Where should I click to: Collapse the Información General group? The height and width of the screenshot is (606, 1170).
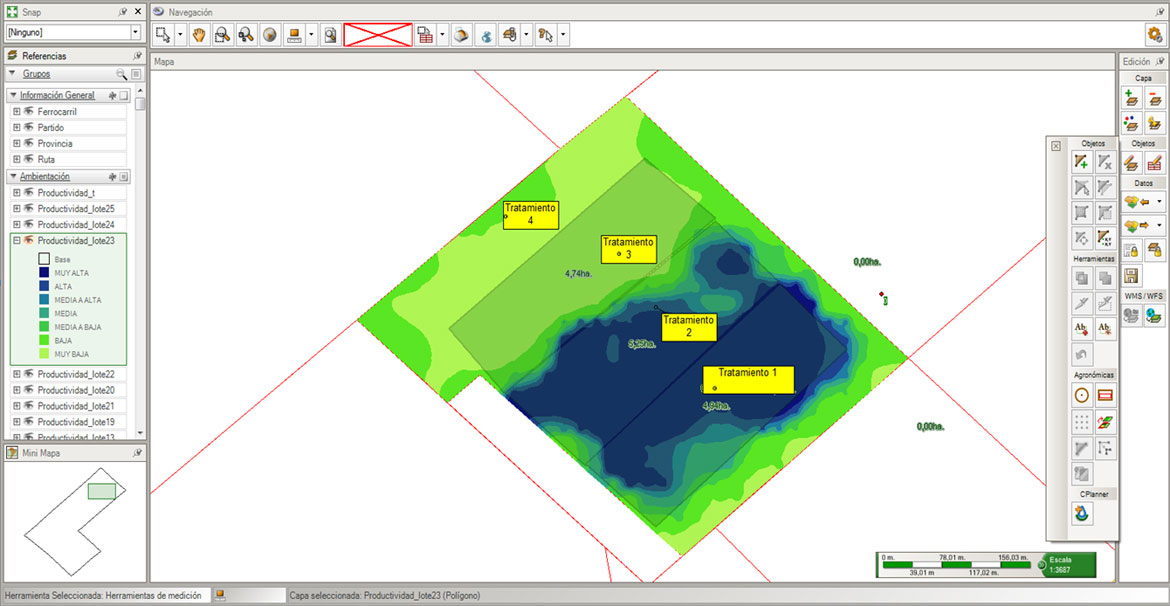tap(13, 95)
